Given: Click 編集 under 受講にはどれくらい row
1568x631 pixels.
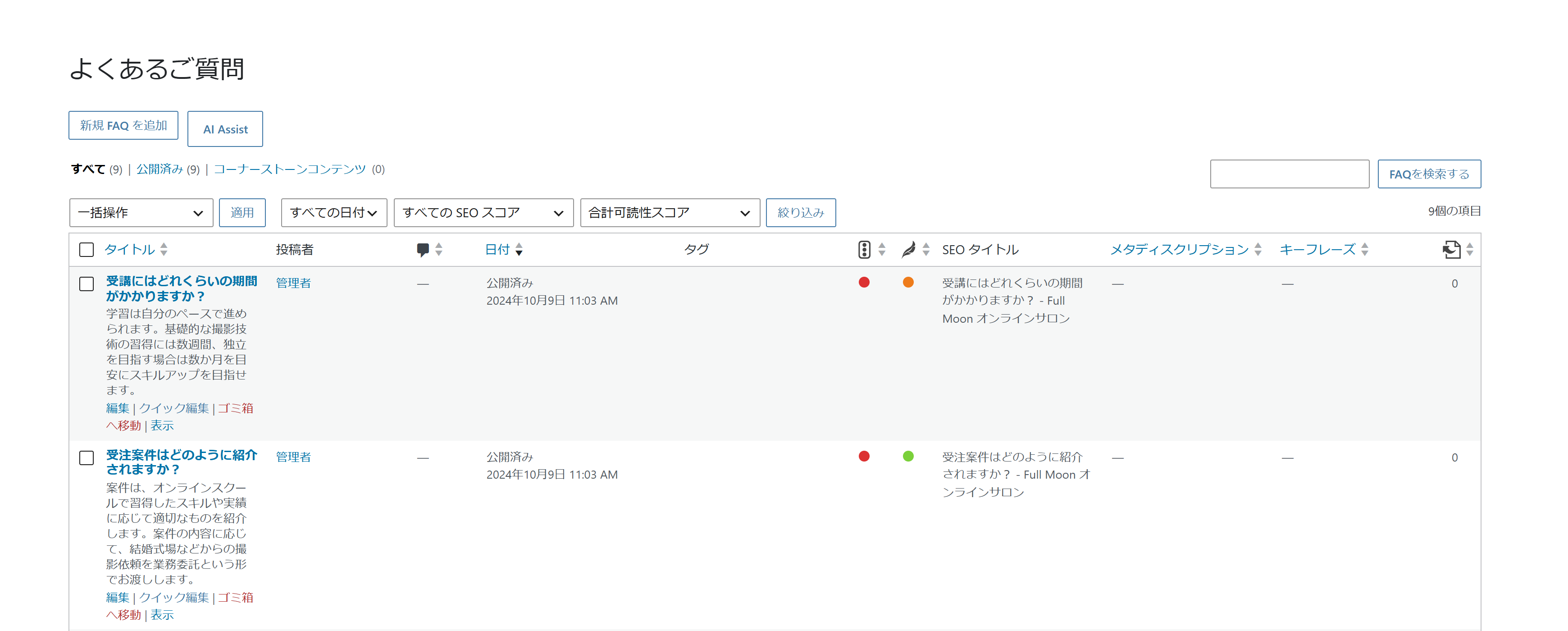Looking at the screenshot, I should pyautogui.click(x=118, y=408).
